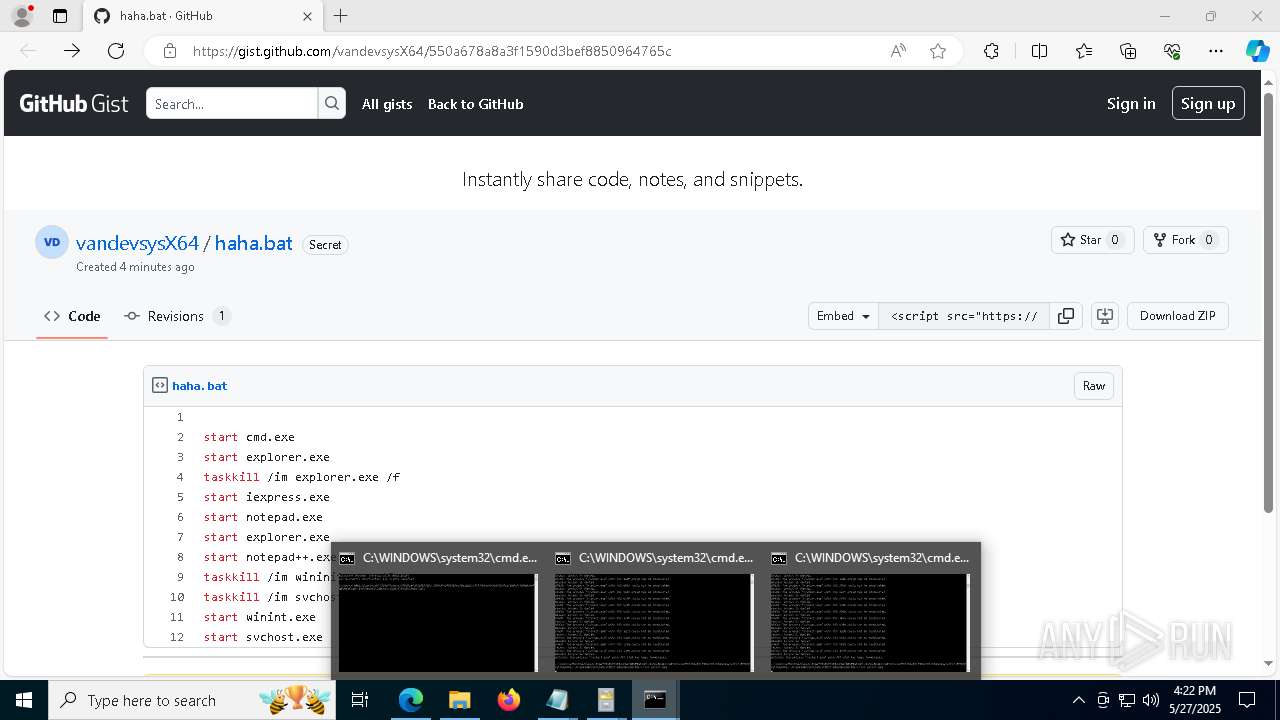Open Favorites list icon
The image size is (1280, 720).
(x=1084, y=51)
